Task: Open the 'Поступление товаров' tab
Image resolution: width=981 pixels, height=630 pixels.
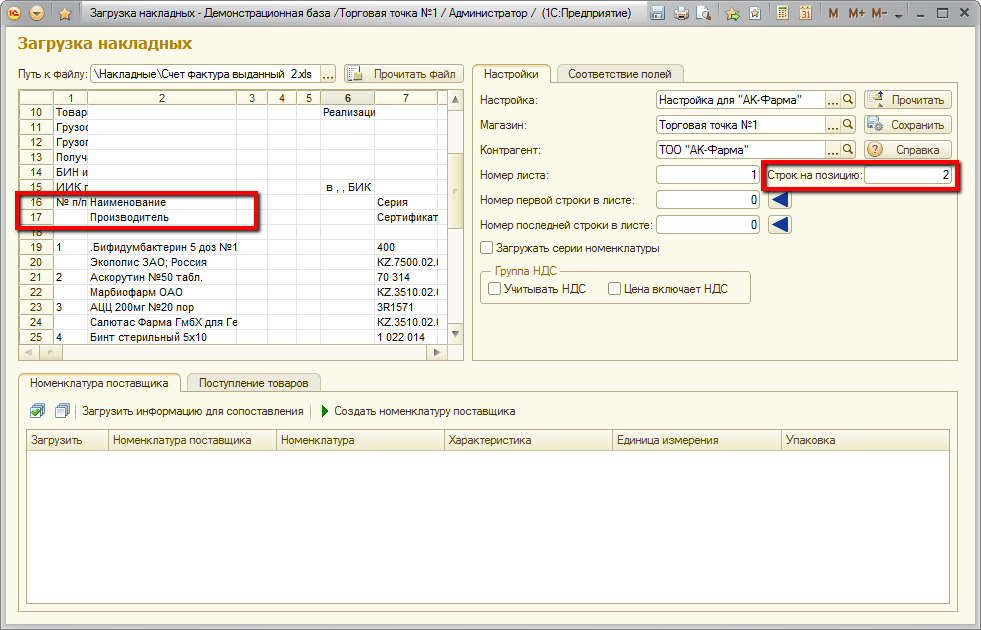Action: pyautogui.click(x=254, y=382)
